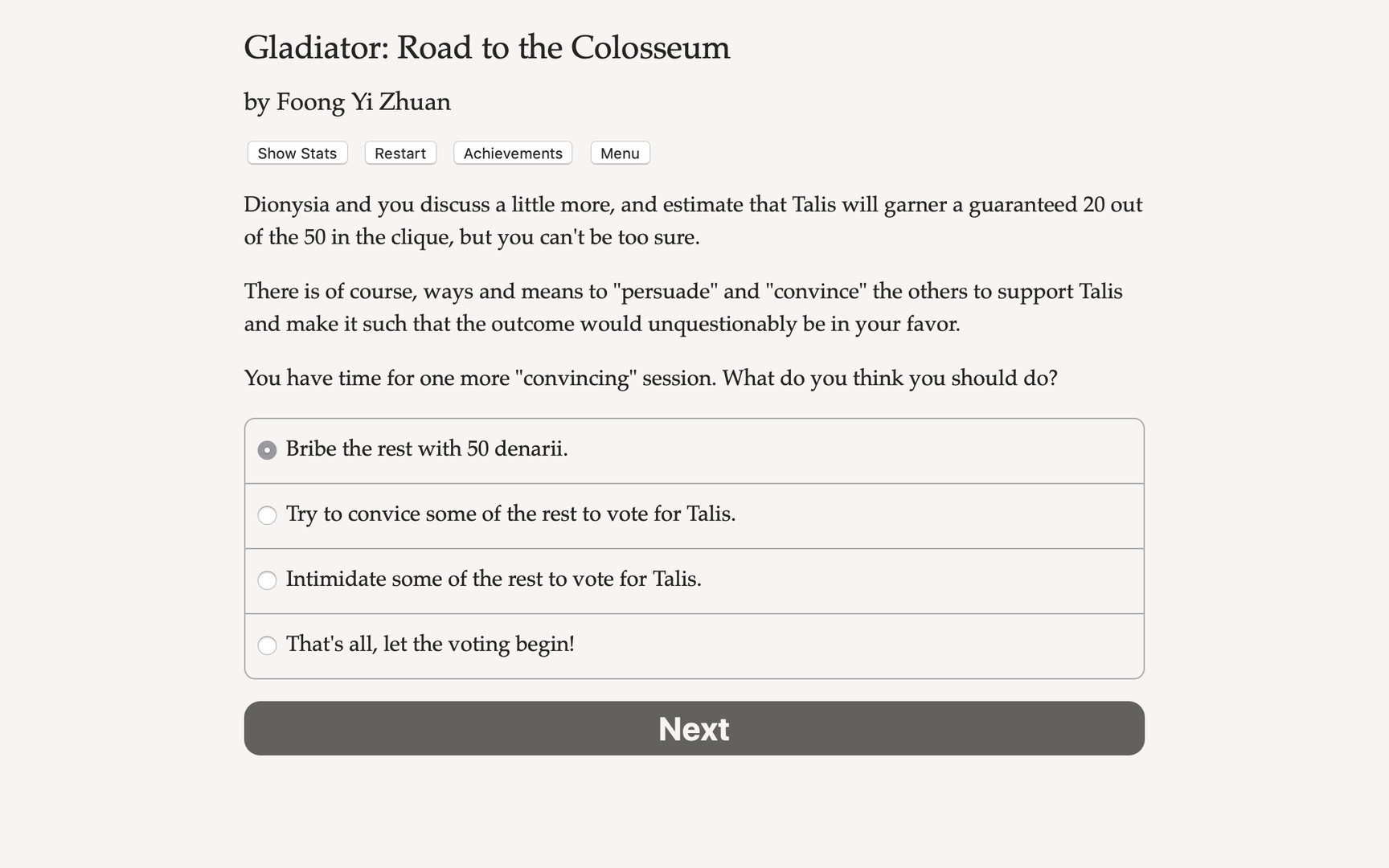
Task: Open Achievements from the top bar
Action: [512, 153]
